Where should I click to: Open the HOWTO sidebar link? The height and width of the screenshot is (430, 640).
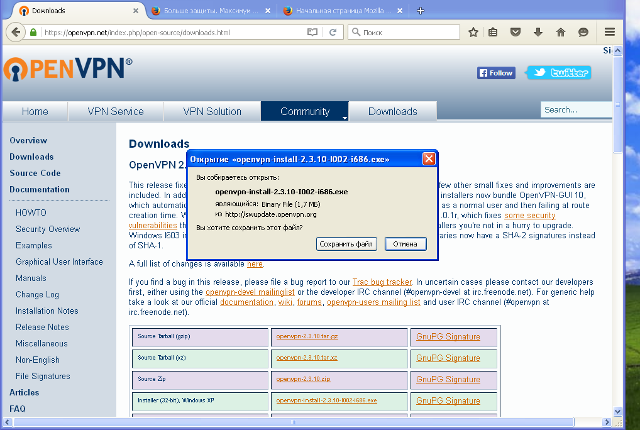31,213
